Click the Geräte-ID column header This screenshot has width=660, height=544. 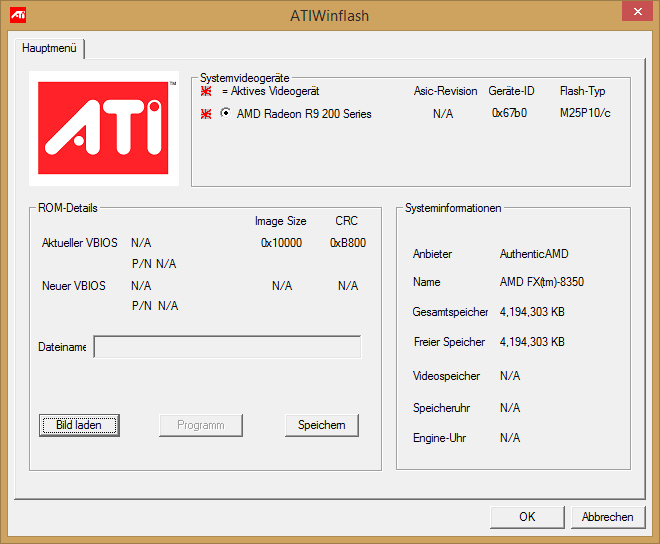(x=511, y=91)
